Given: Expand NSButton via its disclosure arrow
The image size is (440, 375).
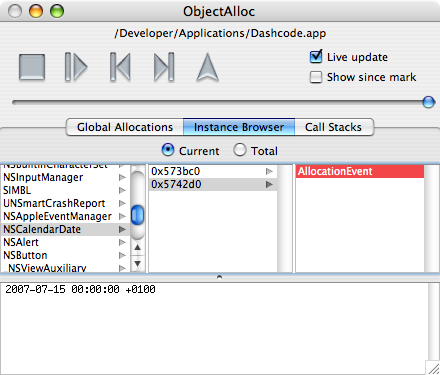Looking at the screenshot, I should pyautogui.click(x=122, y=255).
